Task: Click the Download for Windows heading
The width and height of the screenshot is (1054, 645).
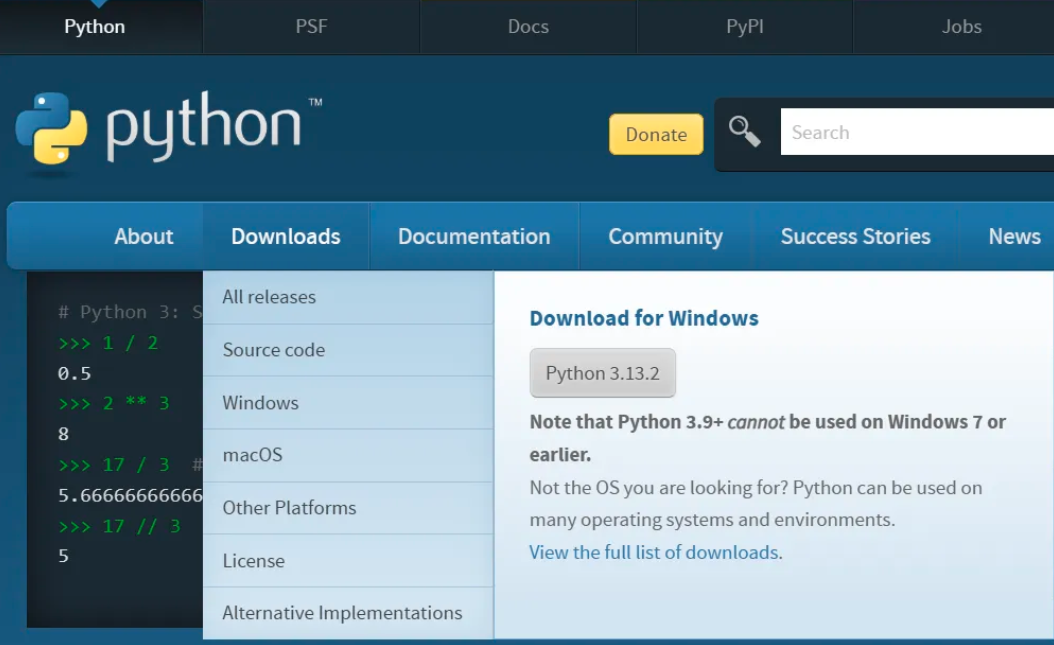Action: [644, 318]
